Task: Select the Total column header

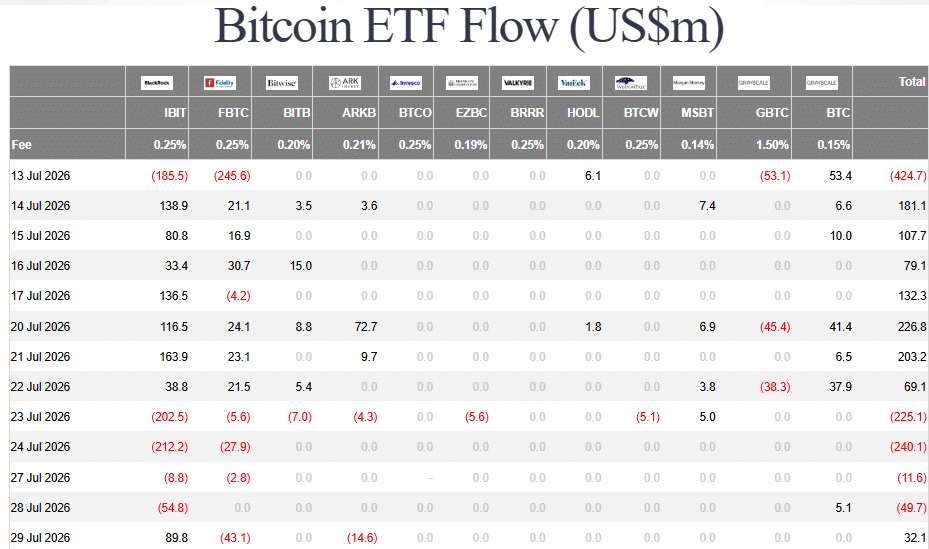Action: [912, 82]
